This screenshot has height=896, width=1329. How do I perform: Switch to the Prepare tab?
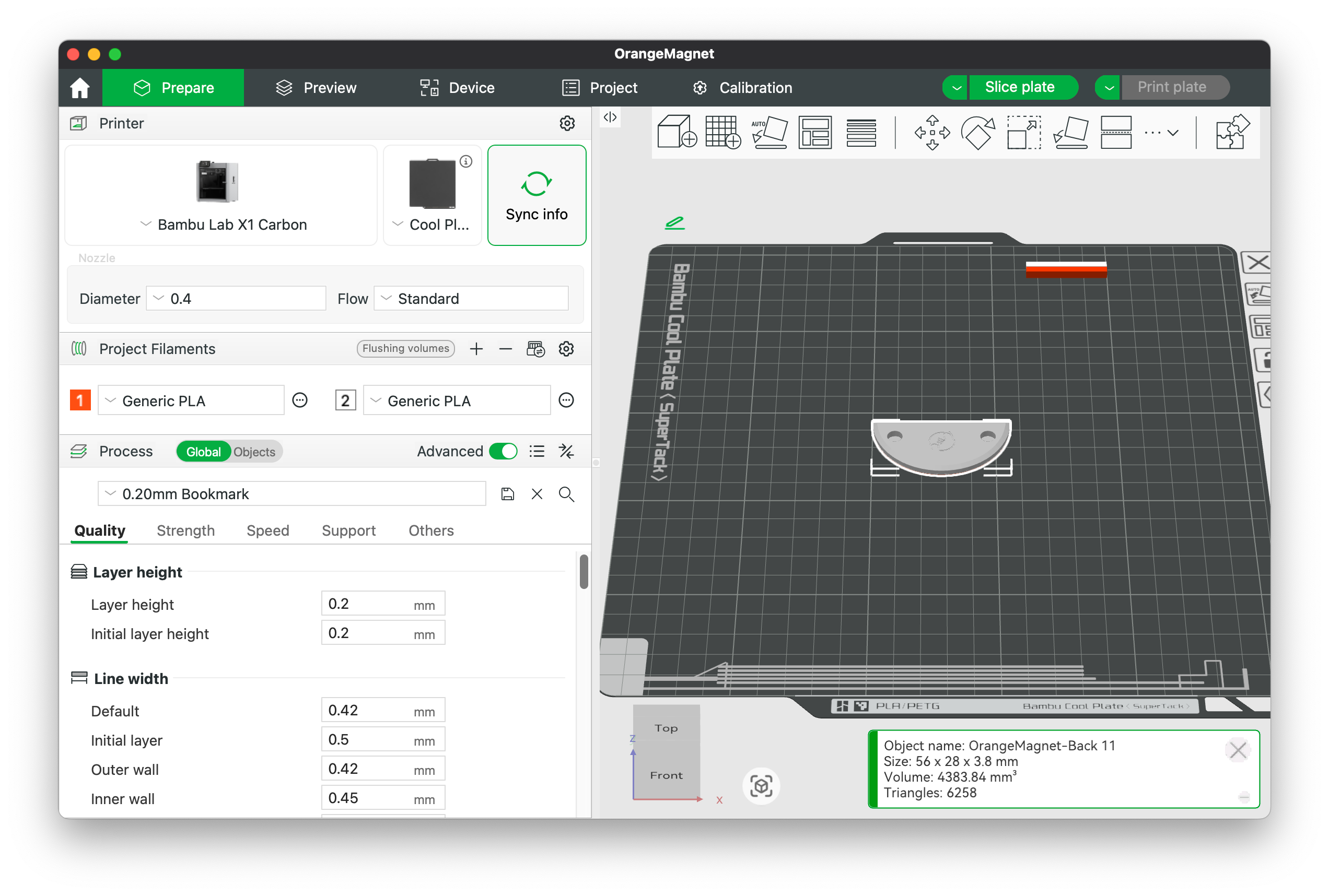(173, 87)
